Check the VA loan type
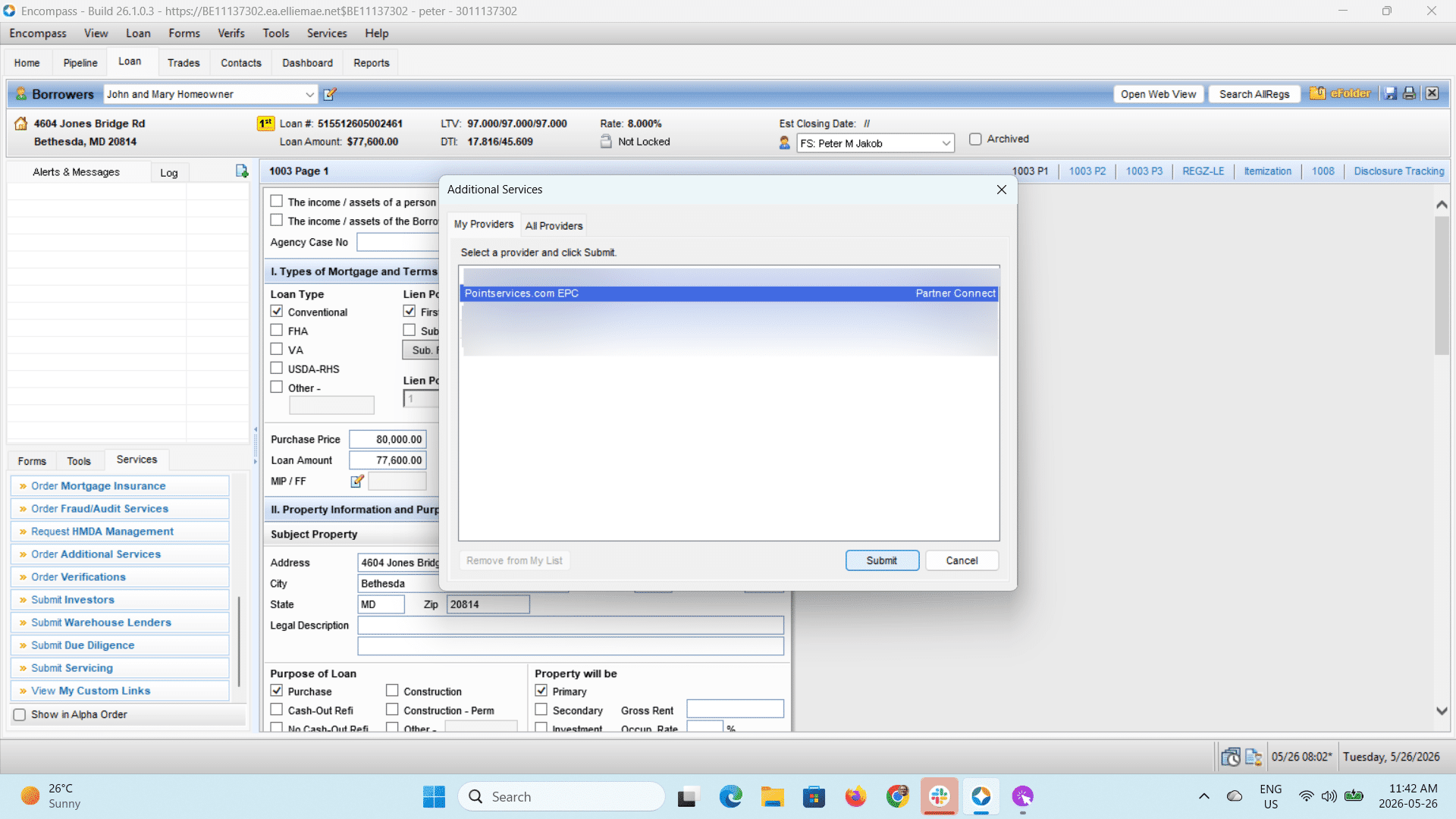The width and height of the screenshot is (1456, 819). click(277, 350)
